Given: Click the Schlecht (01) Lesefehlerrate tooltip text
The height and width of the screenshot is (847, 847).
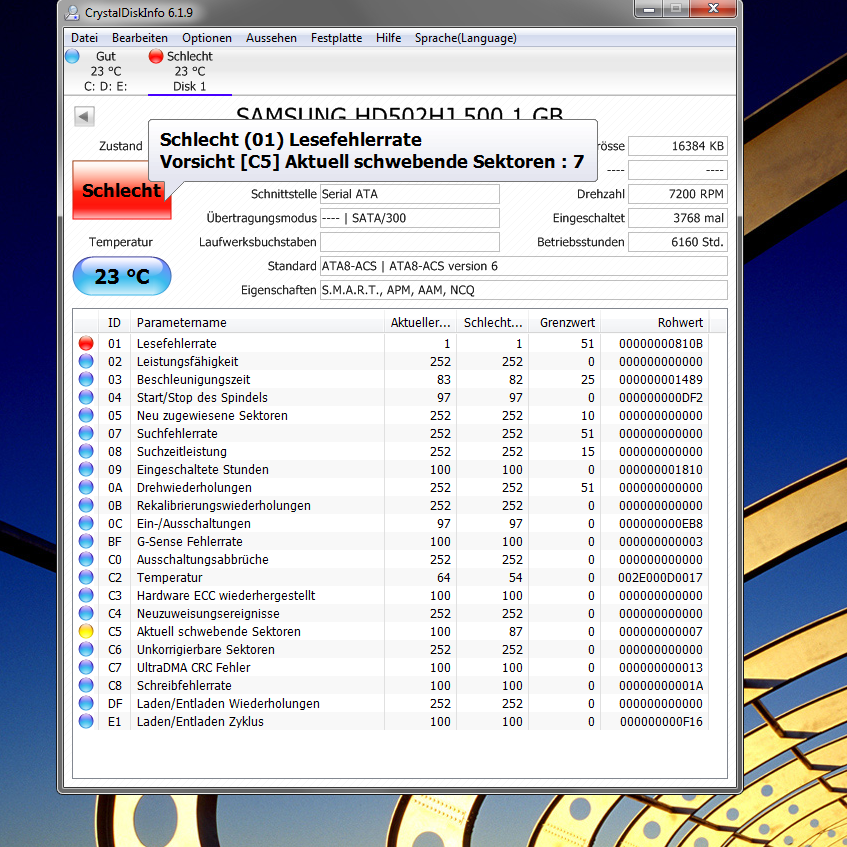Looking at the screenshot, I should (291, 139).
